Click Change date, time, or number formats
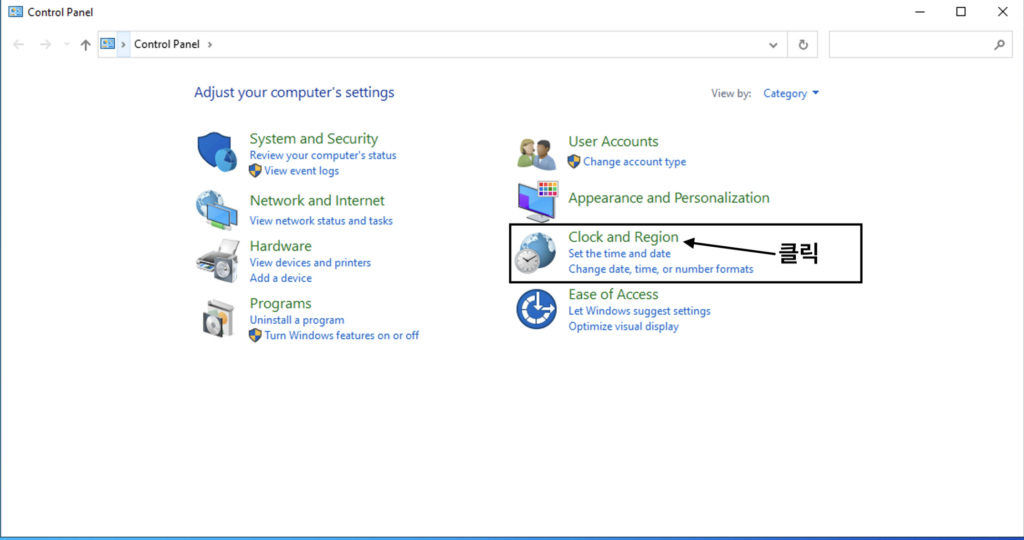Viewport: 1024px width, 540px height. coord(660,269)
